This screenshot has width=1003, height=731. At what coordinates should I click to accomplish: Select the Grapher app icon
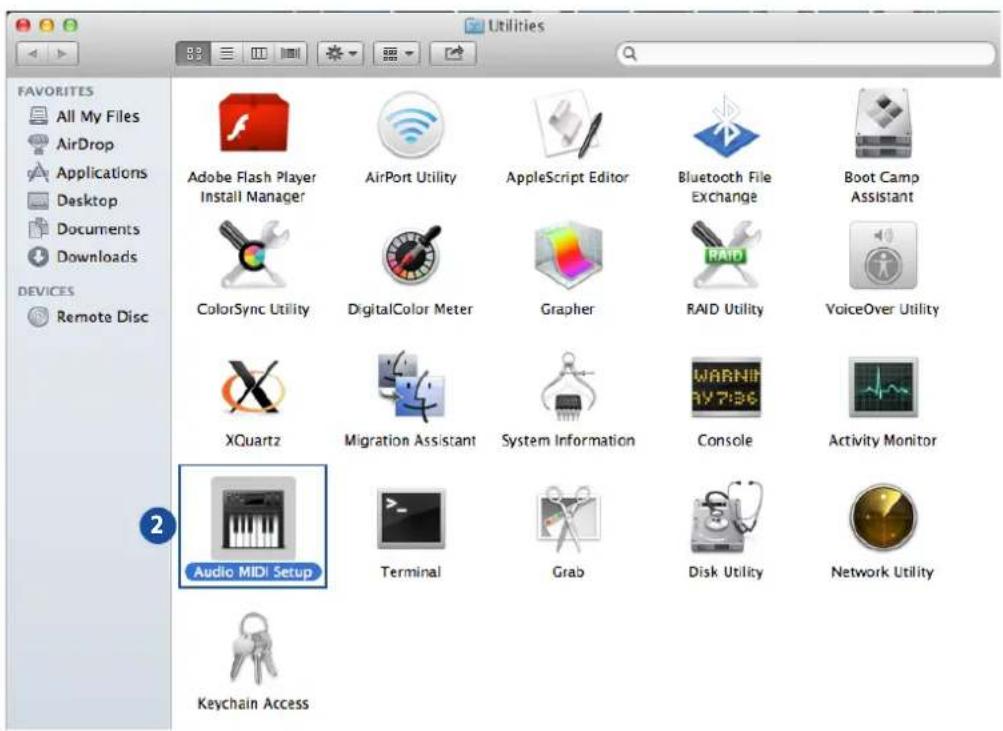coord(568,256)
